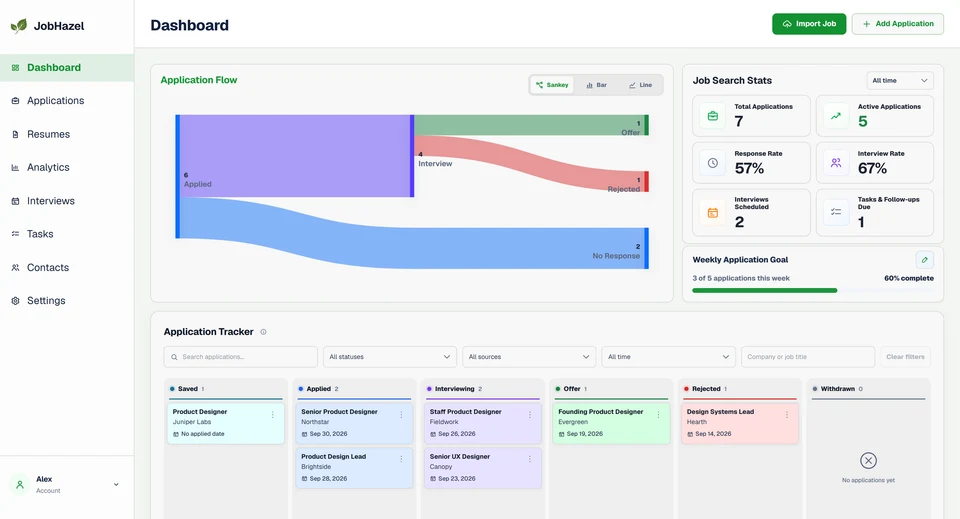This screenshot has width=960, height=519.
Task: Open options menu on Product Designer card
Action: pyautogui.click(x=272, y=415)
